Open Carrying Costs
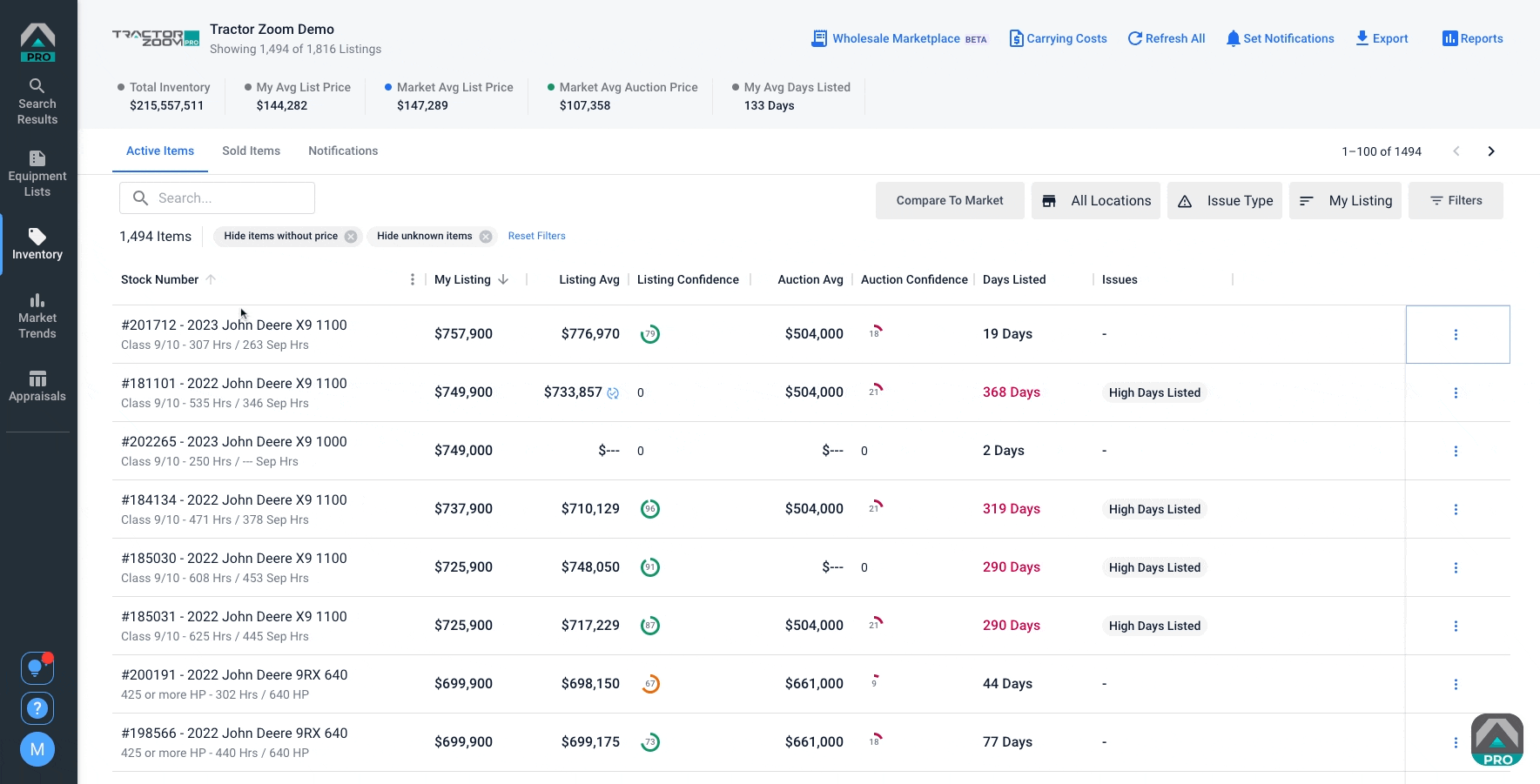 click(1058, 38)
